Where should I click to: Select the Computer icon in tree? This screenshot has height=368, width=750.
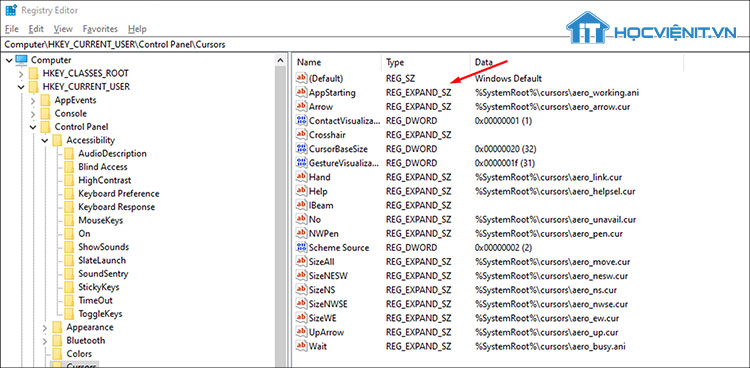click(x=22, y=60)
